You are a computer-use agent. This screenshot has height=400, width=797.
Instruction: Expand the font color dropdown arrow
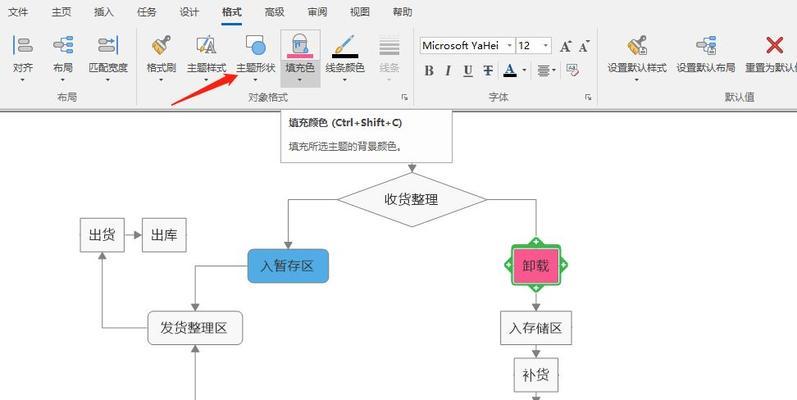(x=524, y=70)
